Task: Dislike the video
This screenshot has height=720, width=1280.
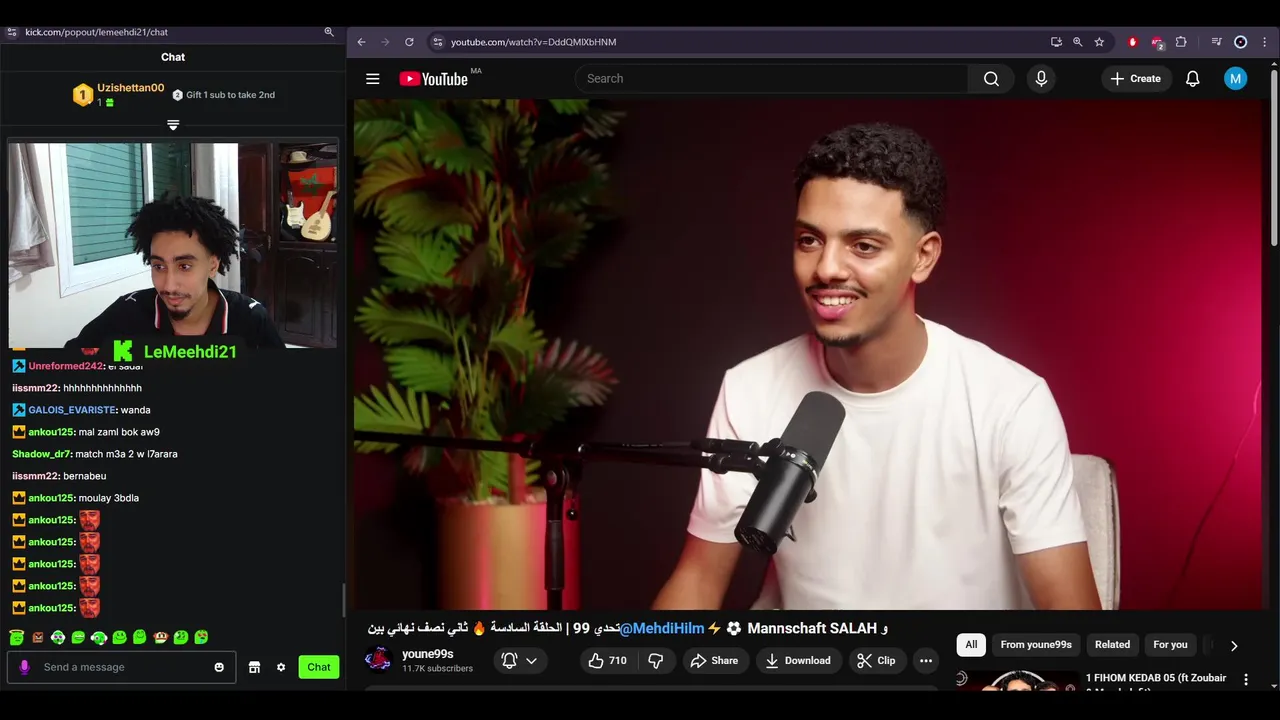Action: click(656, 660)
